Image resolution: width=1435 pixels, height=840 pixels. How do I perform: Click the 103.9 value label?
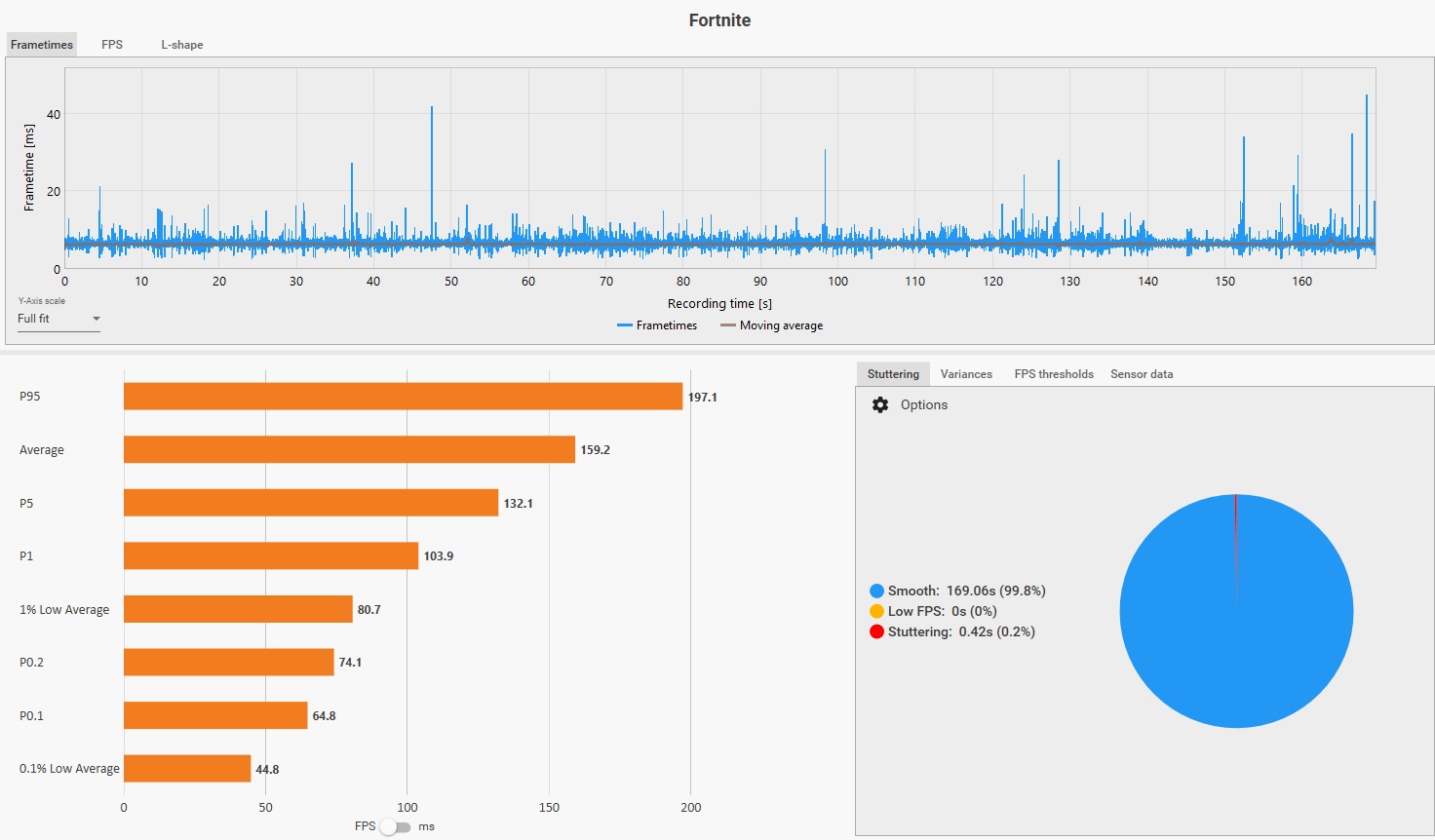tap(439, 556)
